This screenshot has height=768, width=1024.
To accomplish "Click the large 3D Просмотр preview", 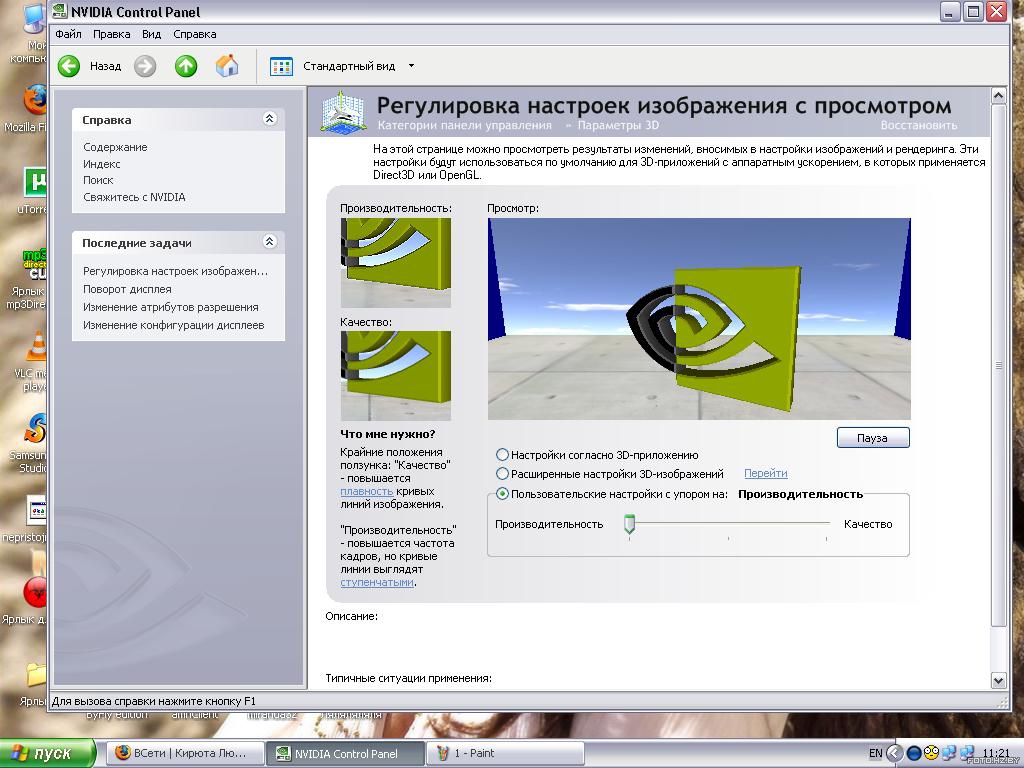I will coord(699,319).
